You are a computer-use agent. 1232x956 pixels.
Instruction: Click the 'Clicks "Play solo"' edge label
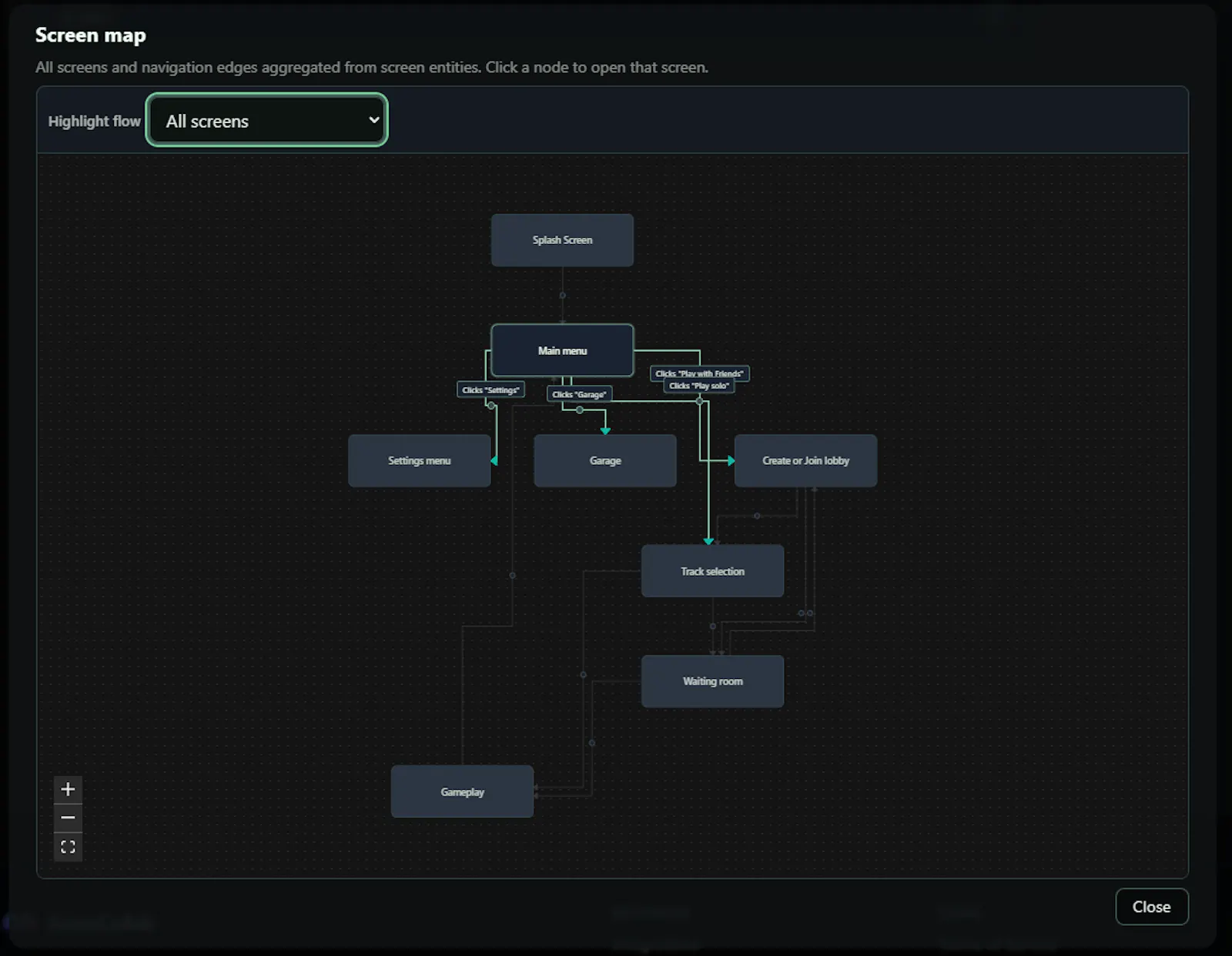tap(699, 386)
